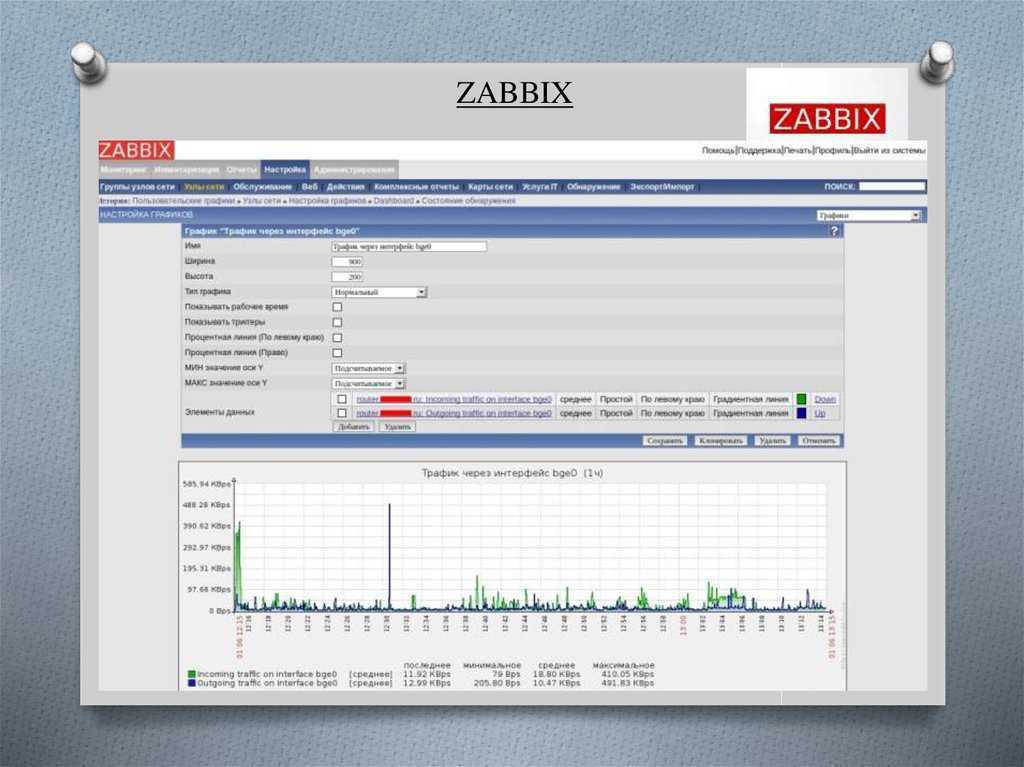Open the 'Тип графика' dropdown
The width and height of the screenshot is (1024, 767).
(x=379, y=292)
